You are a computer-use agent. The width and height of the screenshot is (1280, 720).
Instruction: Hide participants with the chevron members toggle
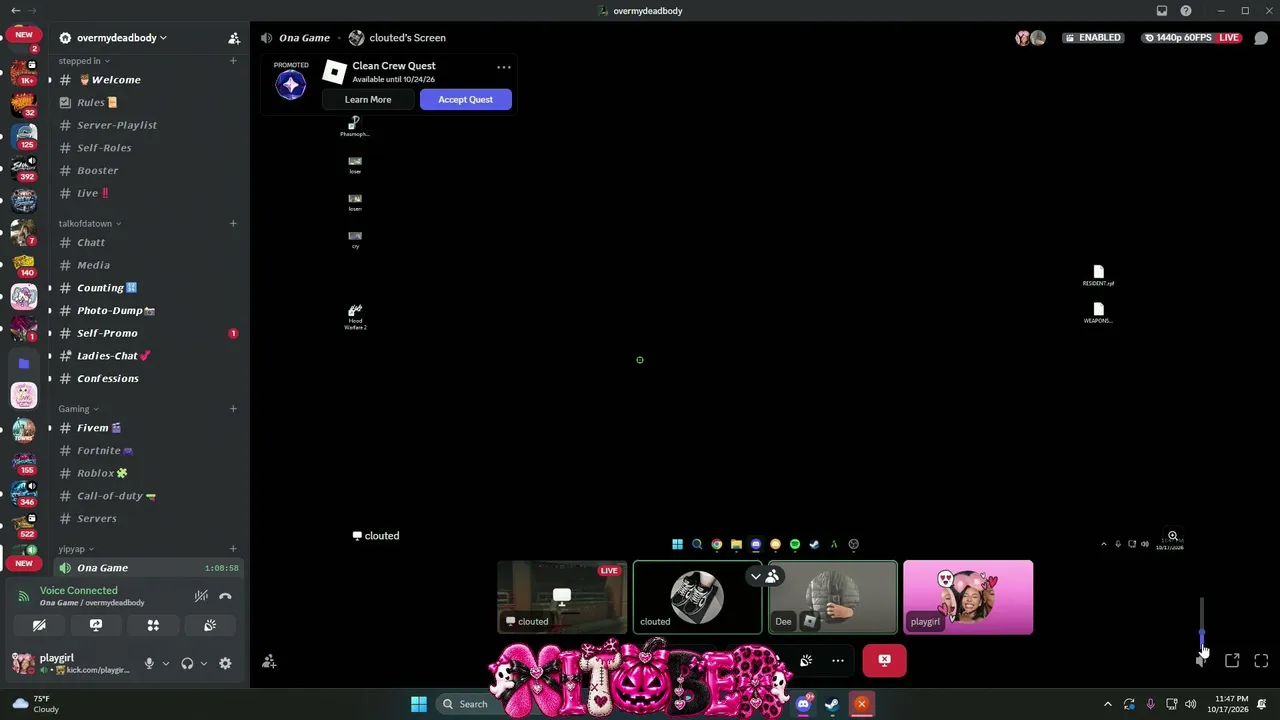pyautogui.click(x=765, y=576)
